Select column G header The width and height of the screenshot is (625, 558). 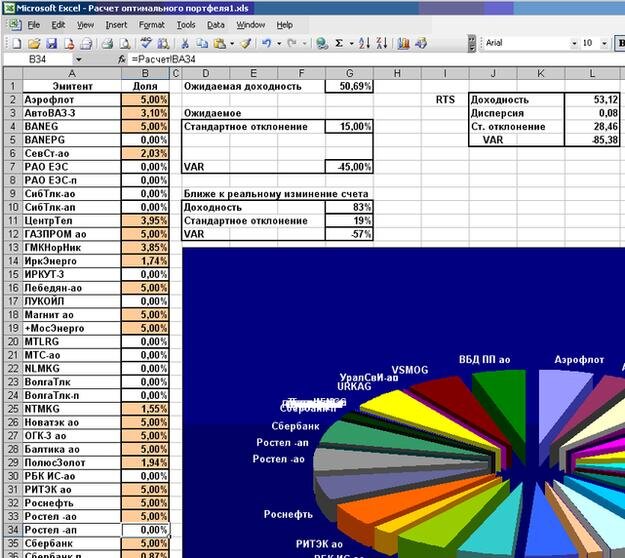click(349, 73)
